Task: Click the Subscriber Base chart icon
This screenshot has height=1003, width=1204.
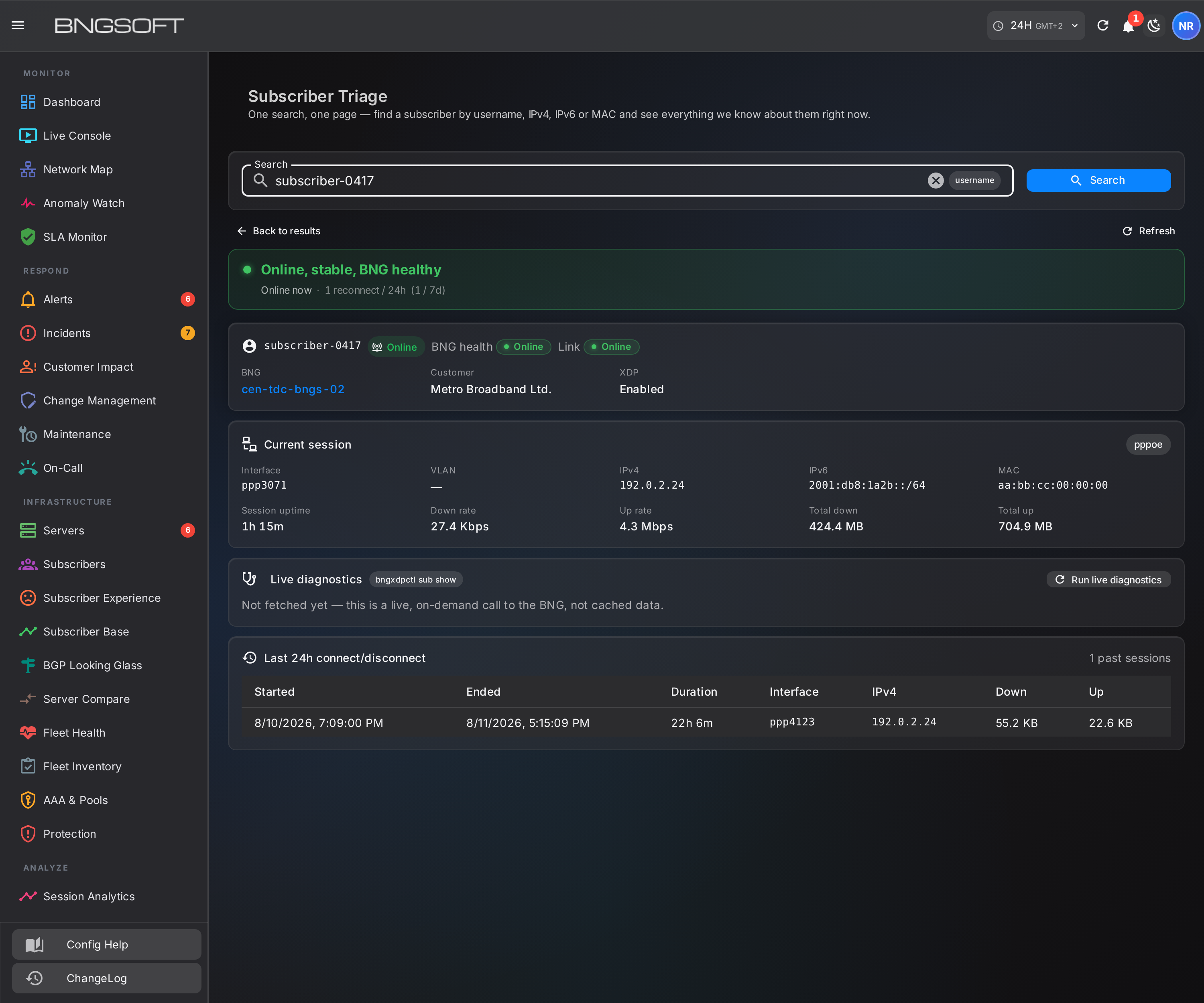Action: coord(28,631)
